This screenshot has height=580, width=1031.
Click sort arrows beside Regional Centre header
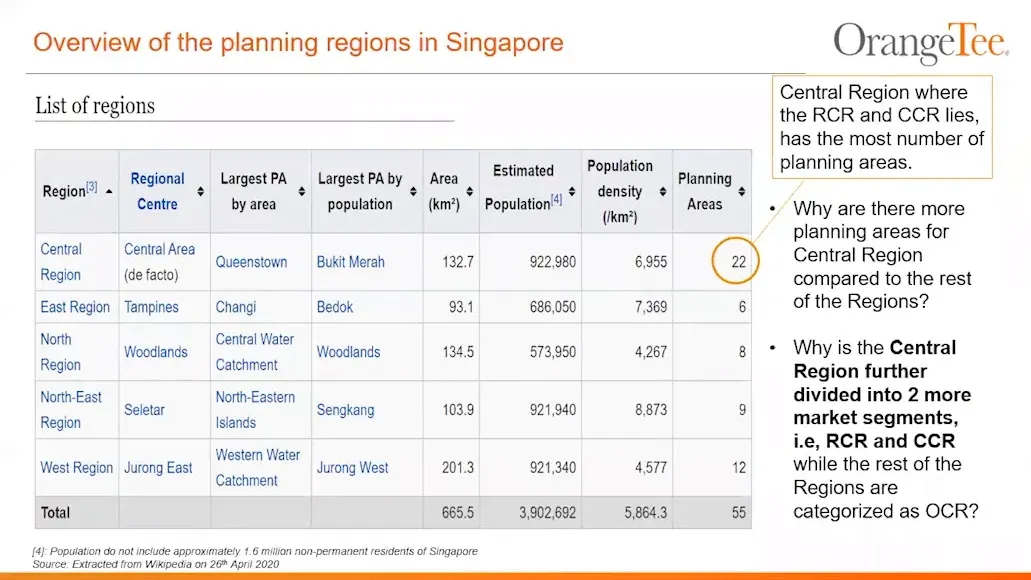(x=200, y=191)
